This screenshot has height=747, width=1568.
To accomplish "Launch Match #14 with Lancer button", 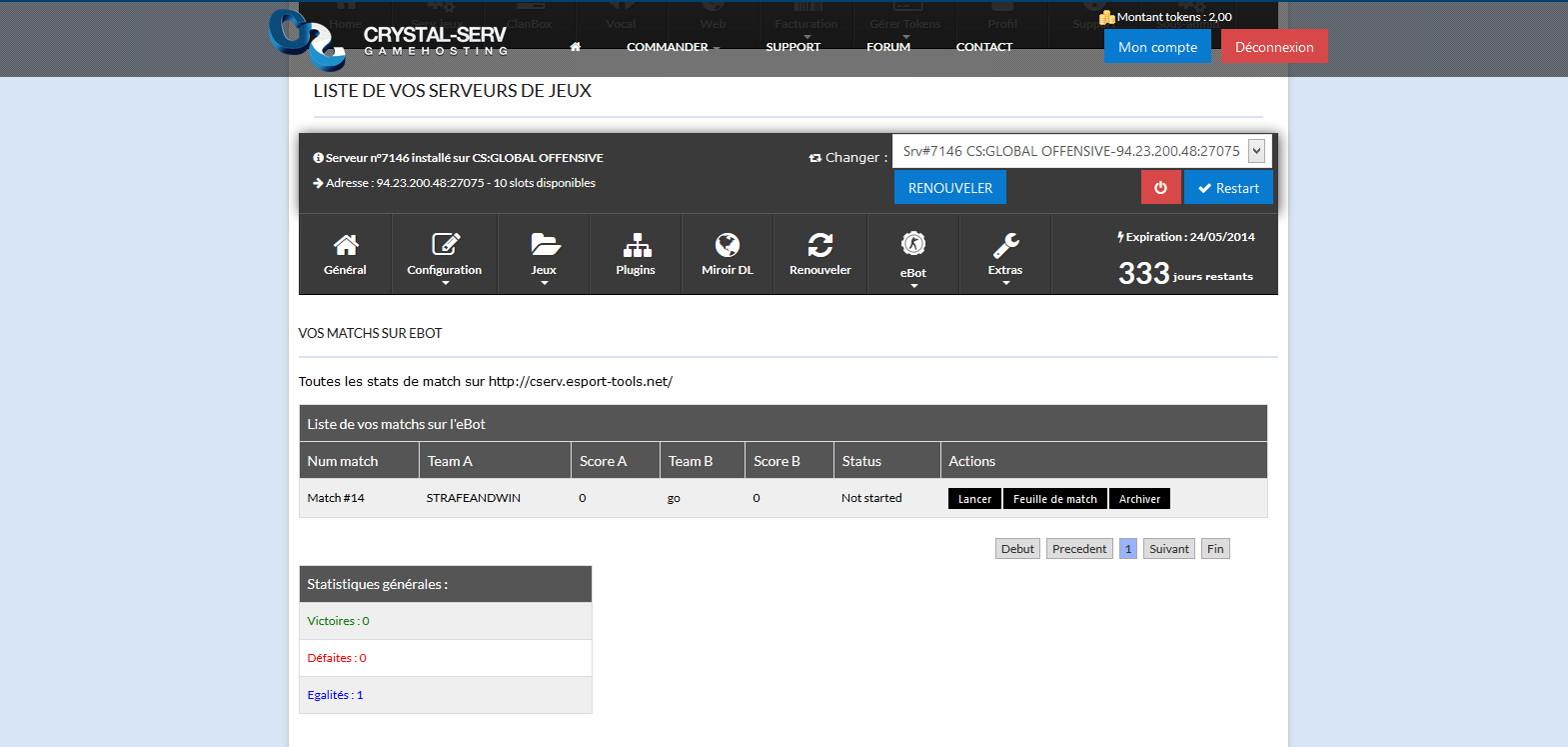I will pos(974,499).
